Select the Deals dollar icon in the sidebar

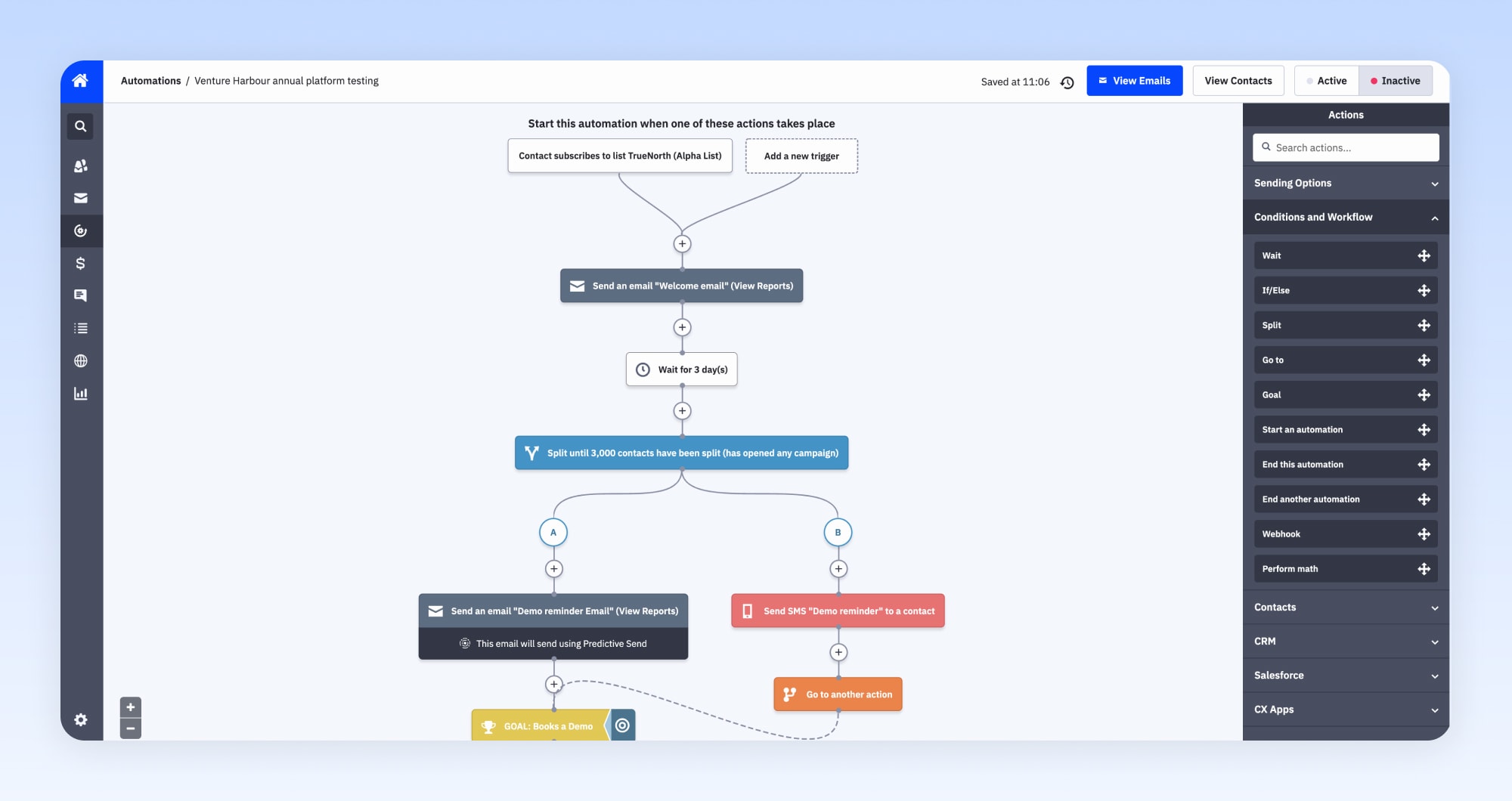[81, 264]
